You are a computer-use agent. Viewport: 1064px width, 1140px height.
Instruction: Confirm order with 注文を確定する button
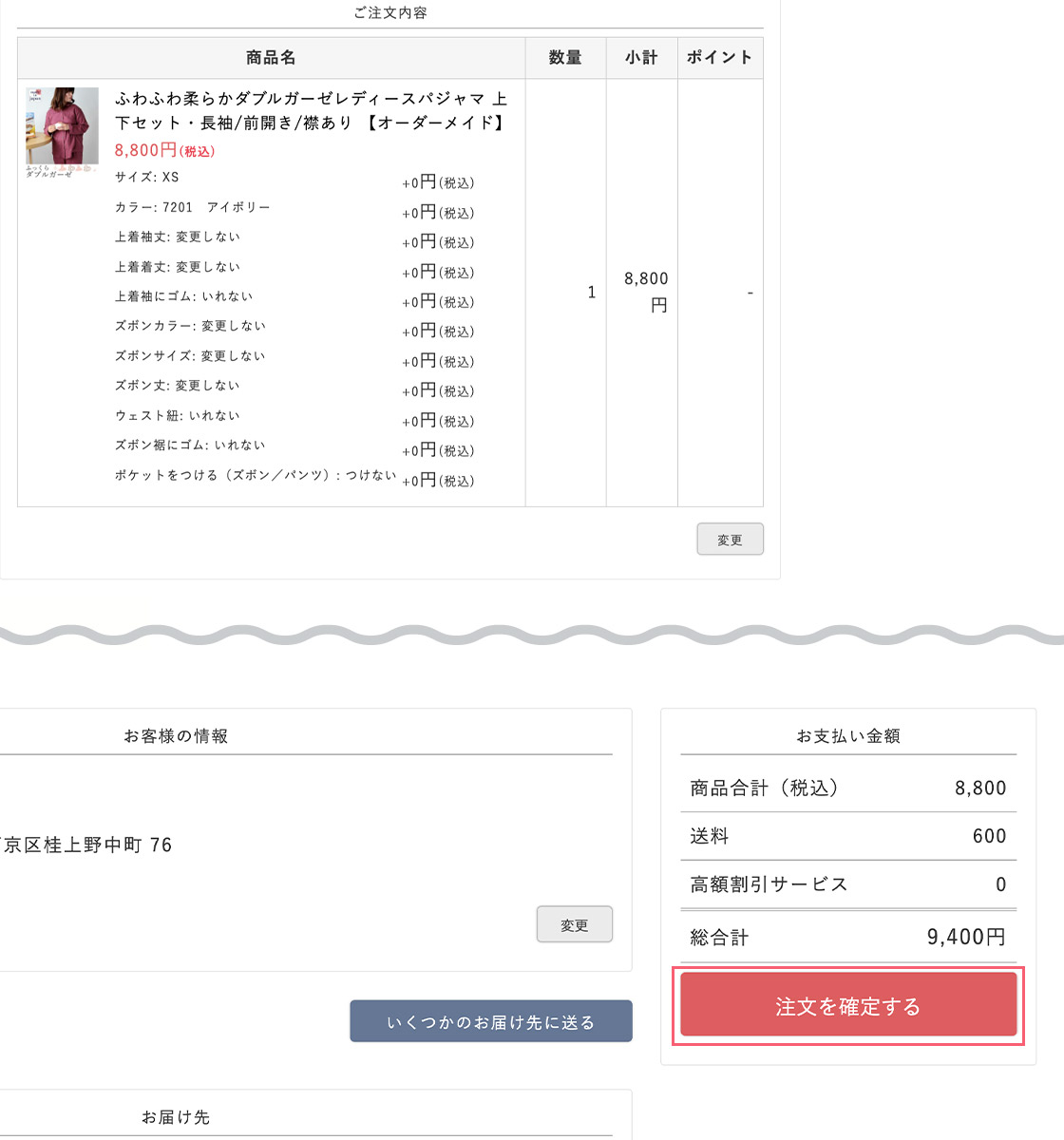click(x=847, y=1006)
